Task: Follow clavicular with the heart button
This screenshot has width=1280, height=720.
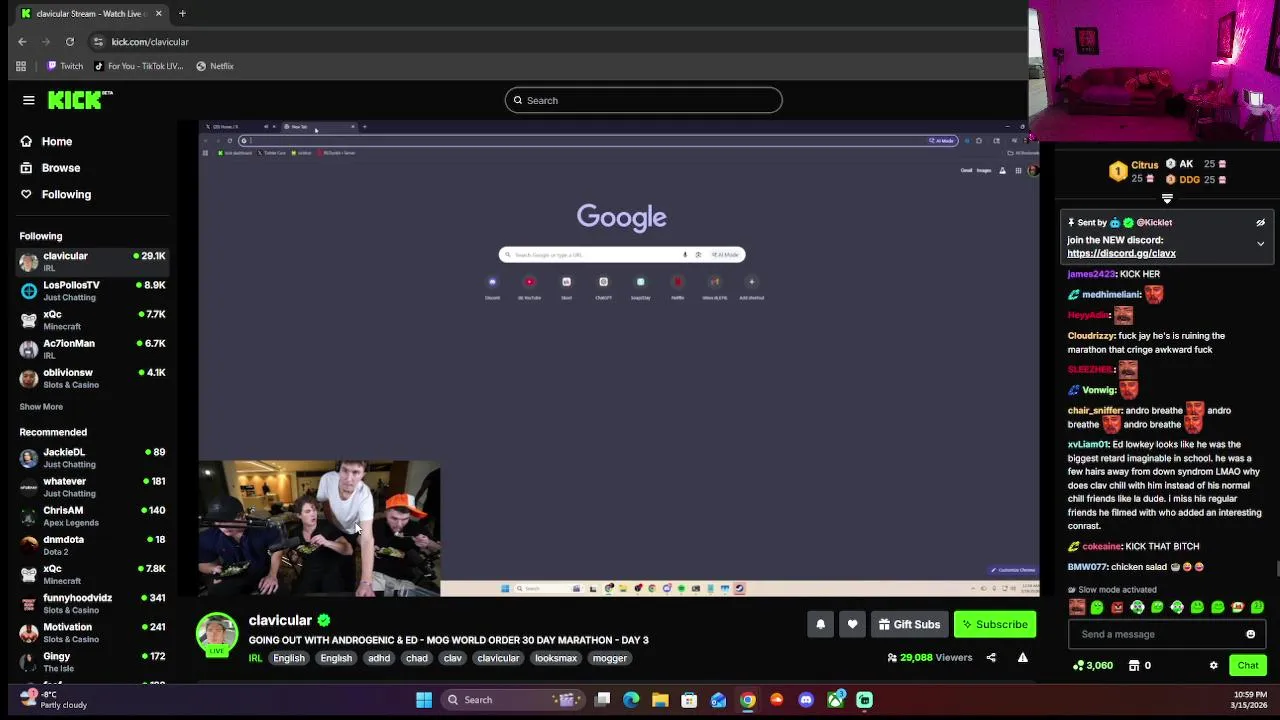Action: coord(852,624)
